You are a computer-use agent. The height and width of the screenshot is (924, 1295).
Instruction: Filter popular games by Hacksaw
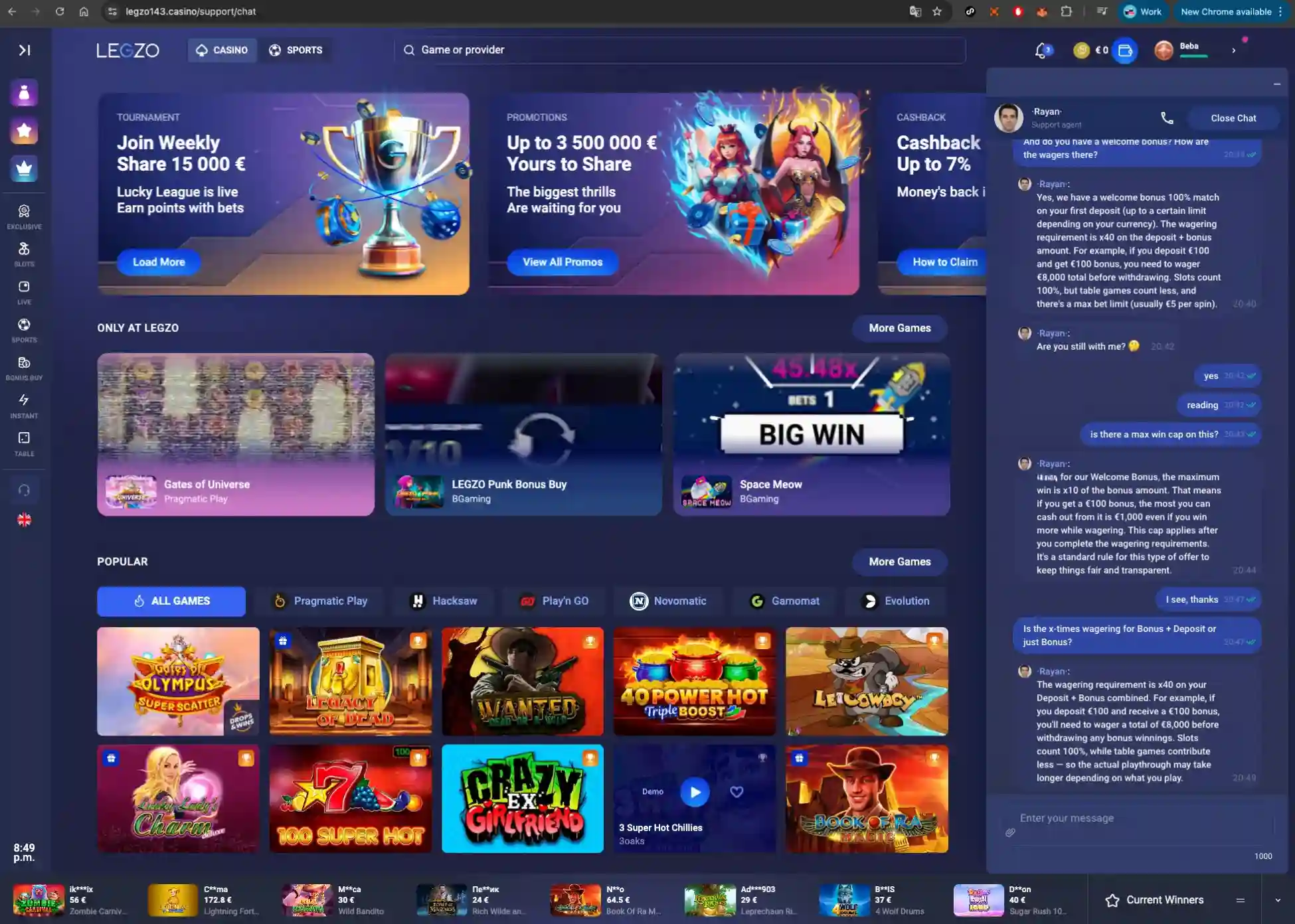click(444, 601)
